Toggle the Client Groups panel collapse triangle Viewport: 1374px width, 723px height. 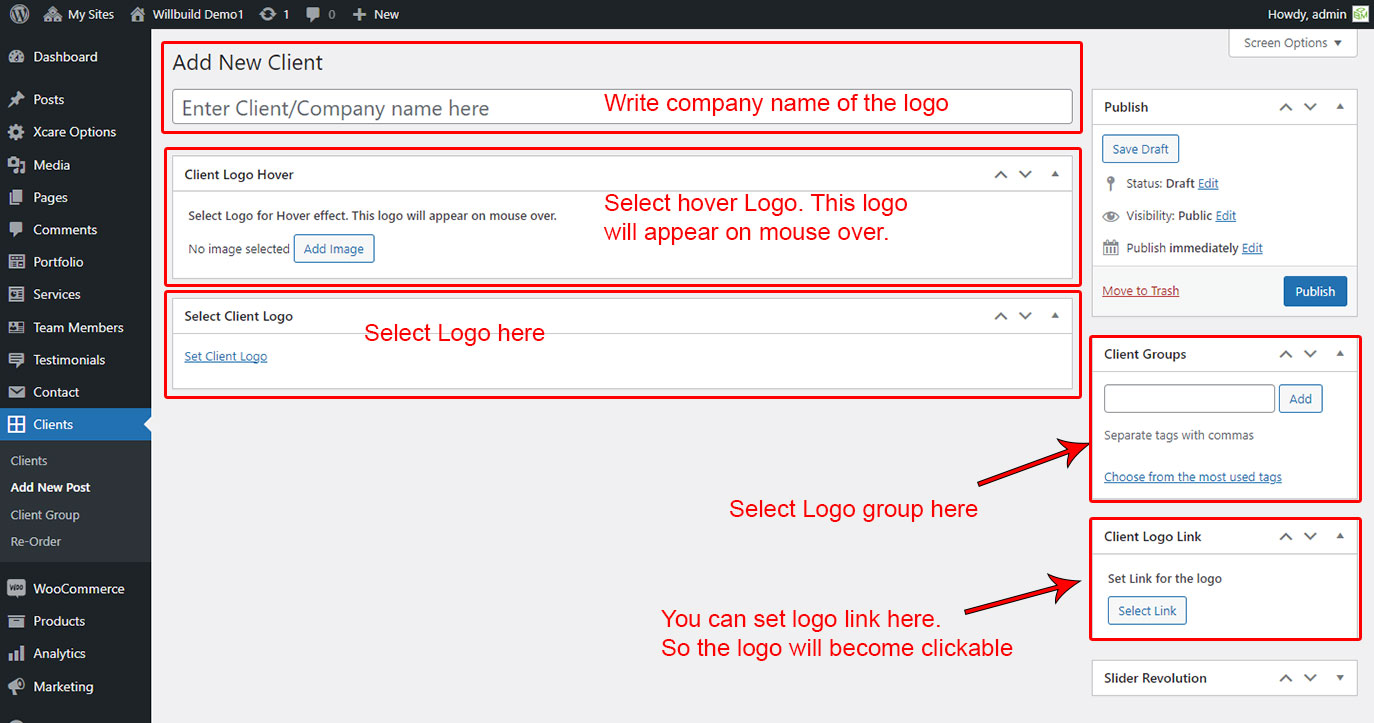pos(1340,354)
